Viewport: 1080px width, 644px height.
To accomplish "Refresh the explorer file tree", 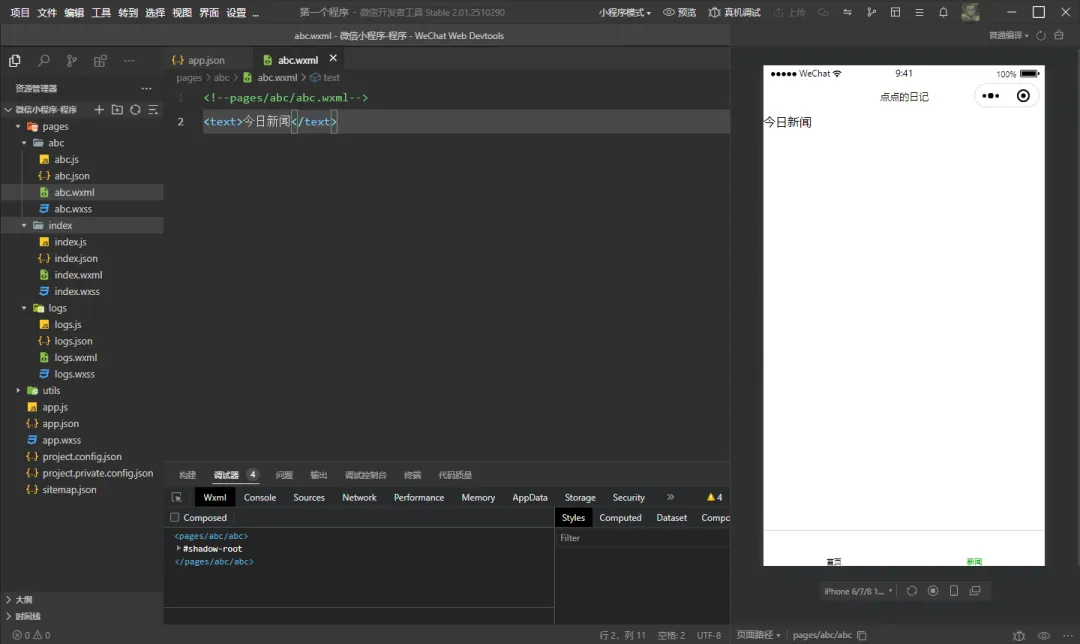I will click(x=135, y=110).
